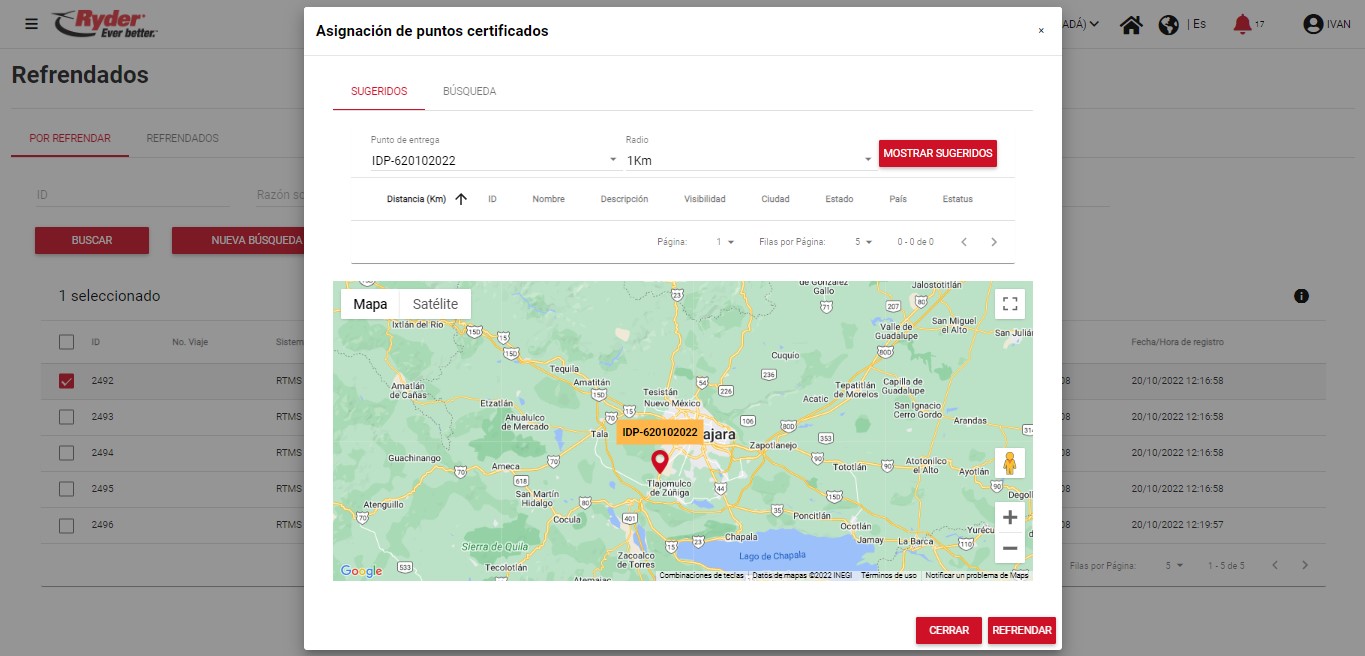This screenshot has height=656, width=1365.
Task: Click the globe language icon
Action: click(x=1168, y=25)
